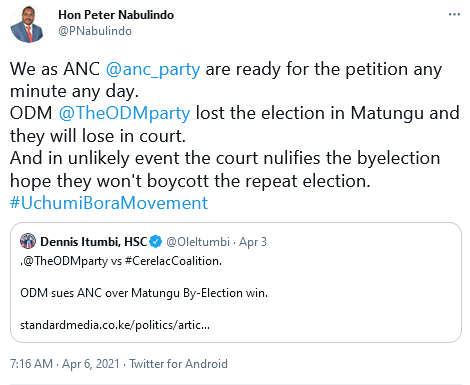The height and width of the screenshot is (385, 470).
Task: Click the Twitter for Android source label
Action: (x=178, y=364)
